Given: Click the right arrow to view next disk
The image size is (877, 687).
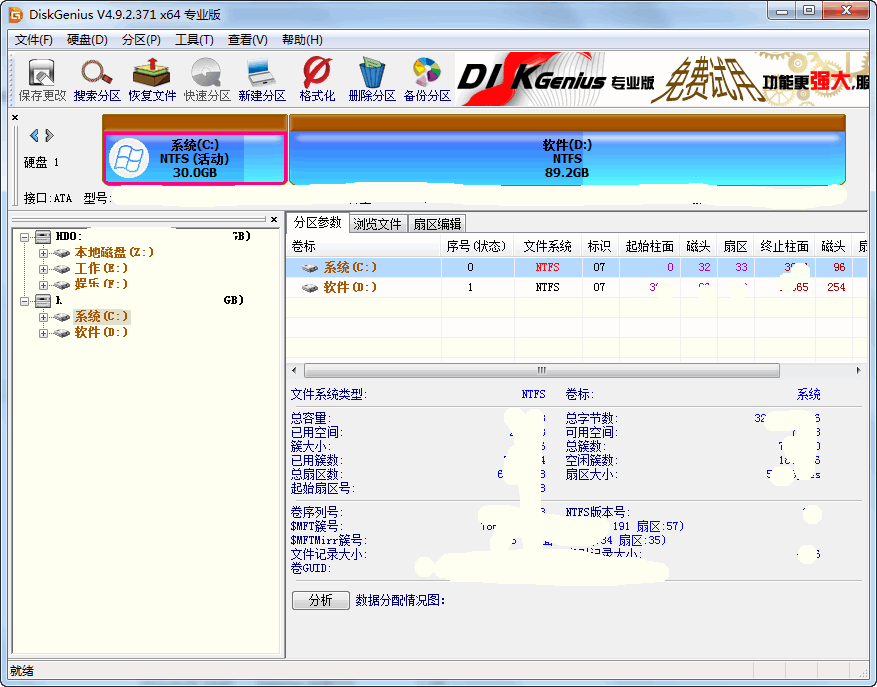Looking at the screenshot, I should (48, 137).
